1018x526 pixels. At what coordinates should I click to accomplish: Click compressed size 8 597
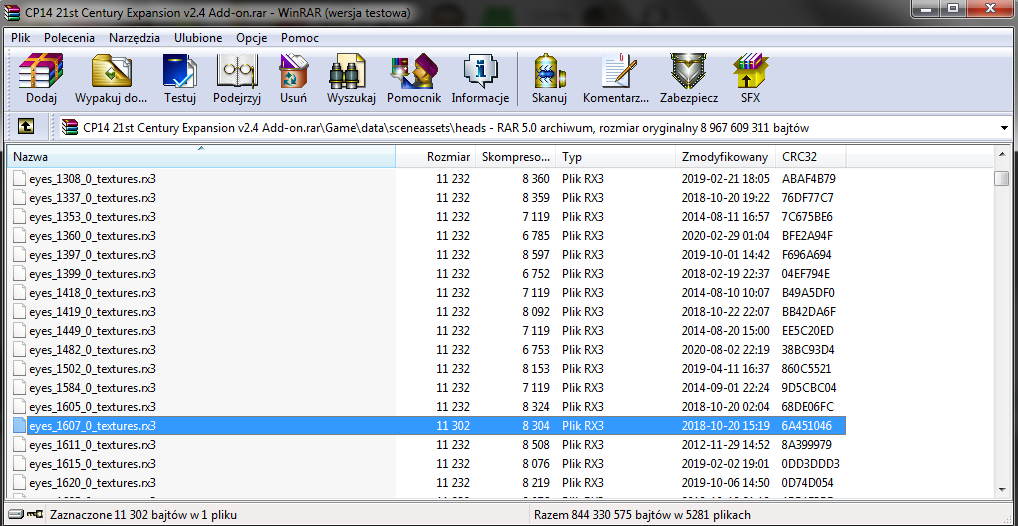tap(536, 255)
